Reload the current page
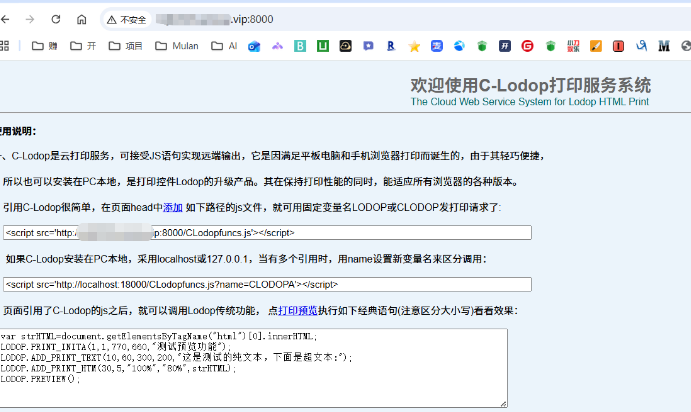 click(x=56, y=19)
